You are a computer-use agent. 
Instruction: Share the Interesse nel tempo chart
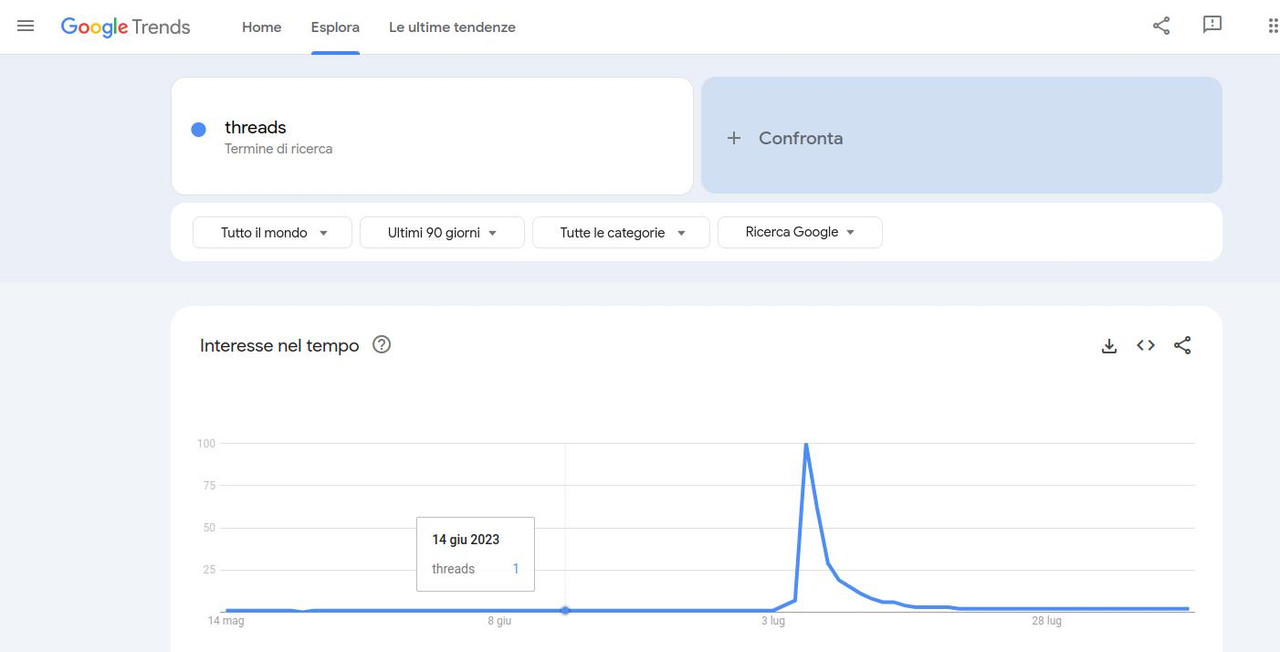1182,345
